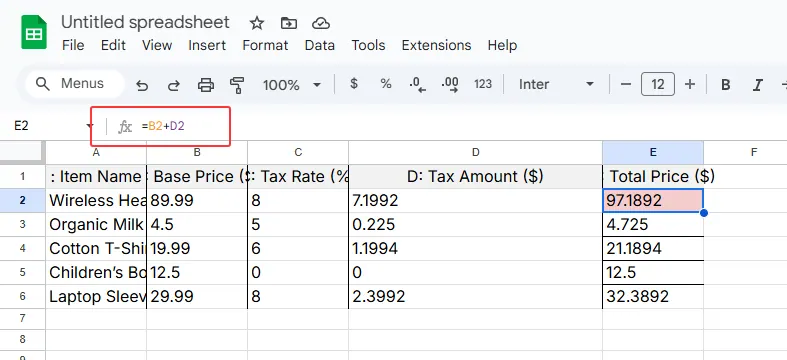Screen dimensions: 787x360
Task: Format as percent with % button
Action: click(x=385, y=84)
